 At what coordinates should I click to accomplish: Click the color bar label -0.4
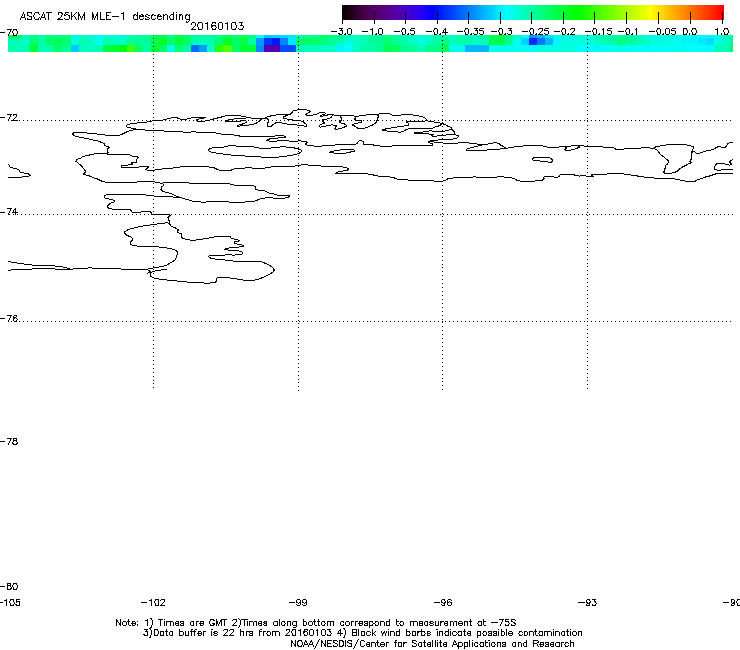point(437,32)
